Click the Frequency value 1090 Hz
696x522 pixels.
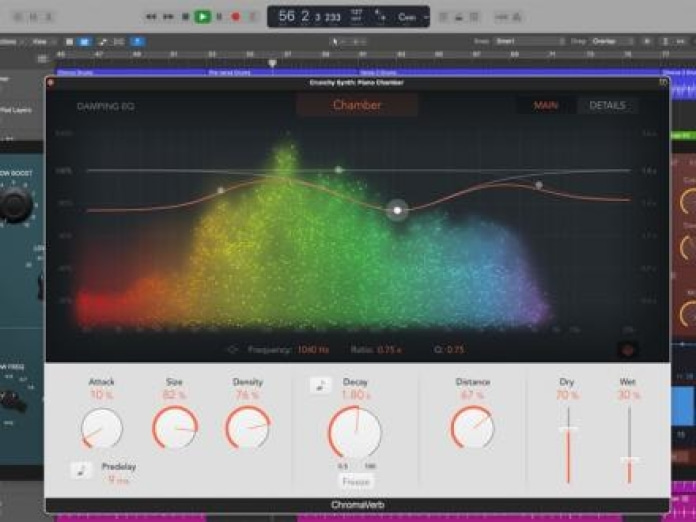pyautogui.click(x=313, y=350)
